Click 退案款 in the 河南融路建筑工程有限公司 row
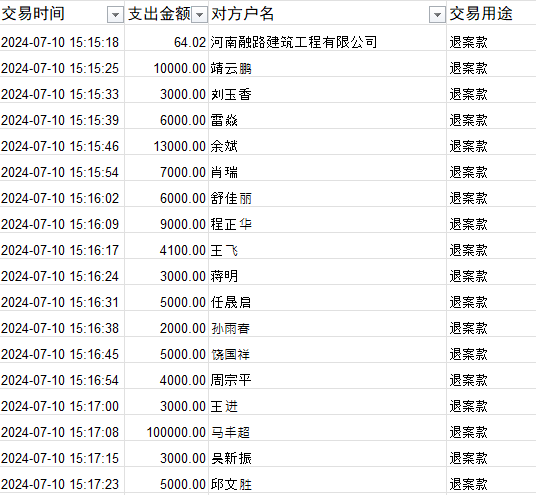The height and width of the screenshot is (495, 536). click(468, 42)
